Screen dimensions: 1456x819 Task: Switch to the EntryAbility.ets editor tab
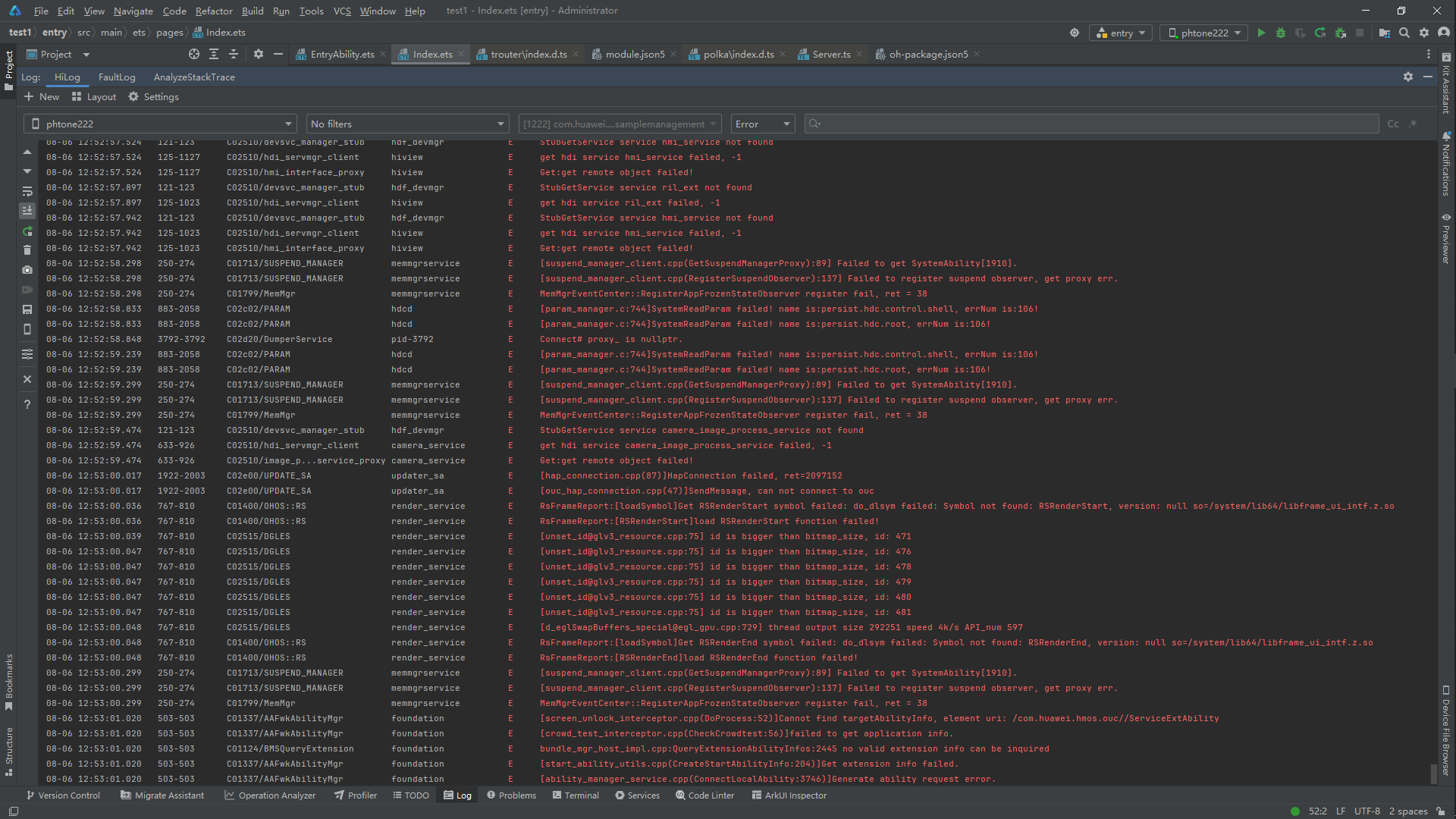point(342,54)
